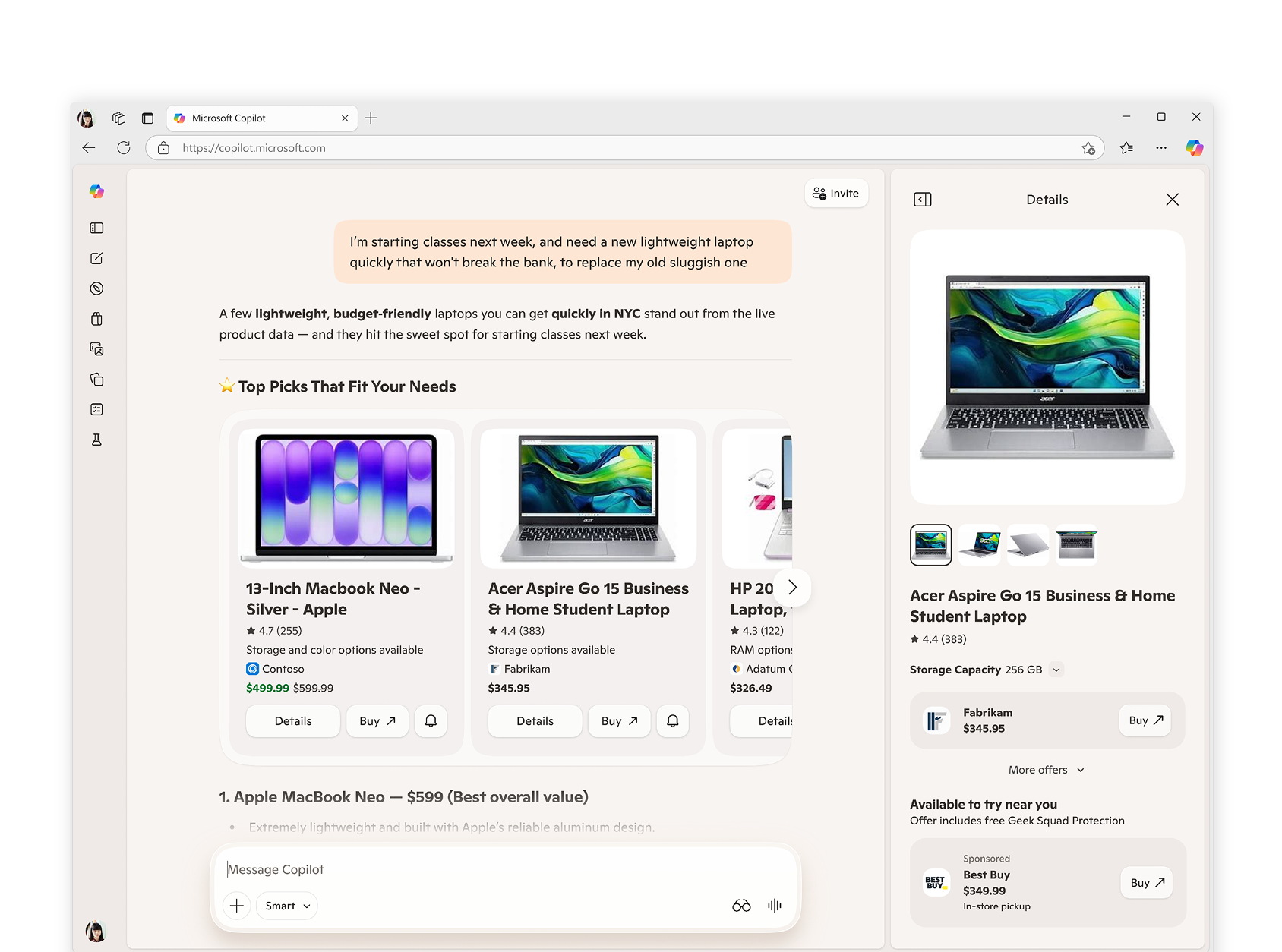Expand the Storage Capacity 256 GB dropdown

pos(1056,670)
